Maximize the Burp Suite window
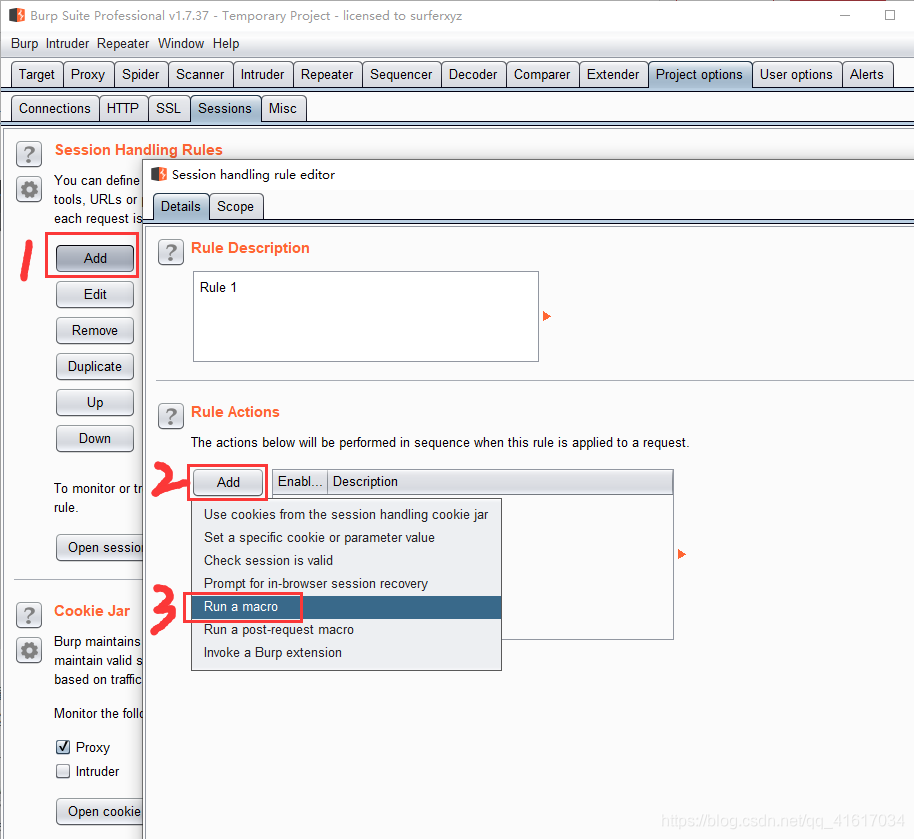This screenshot has width=914, height=839. 890,15
